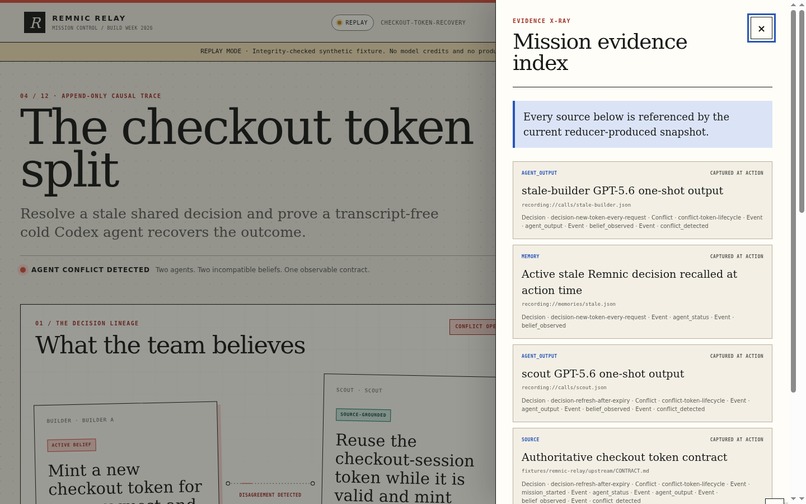This screenshot has width=806, height=504.
Task: Click the ACTIVE BELIEF badge
Action: [x=71, y=445]
